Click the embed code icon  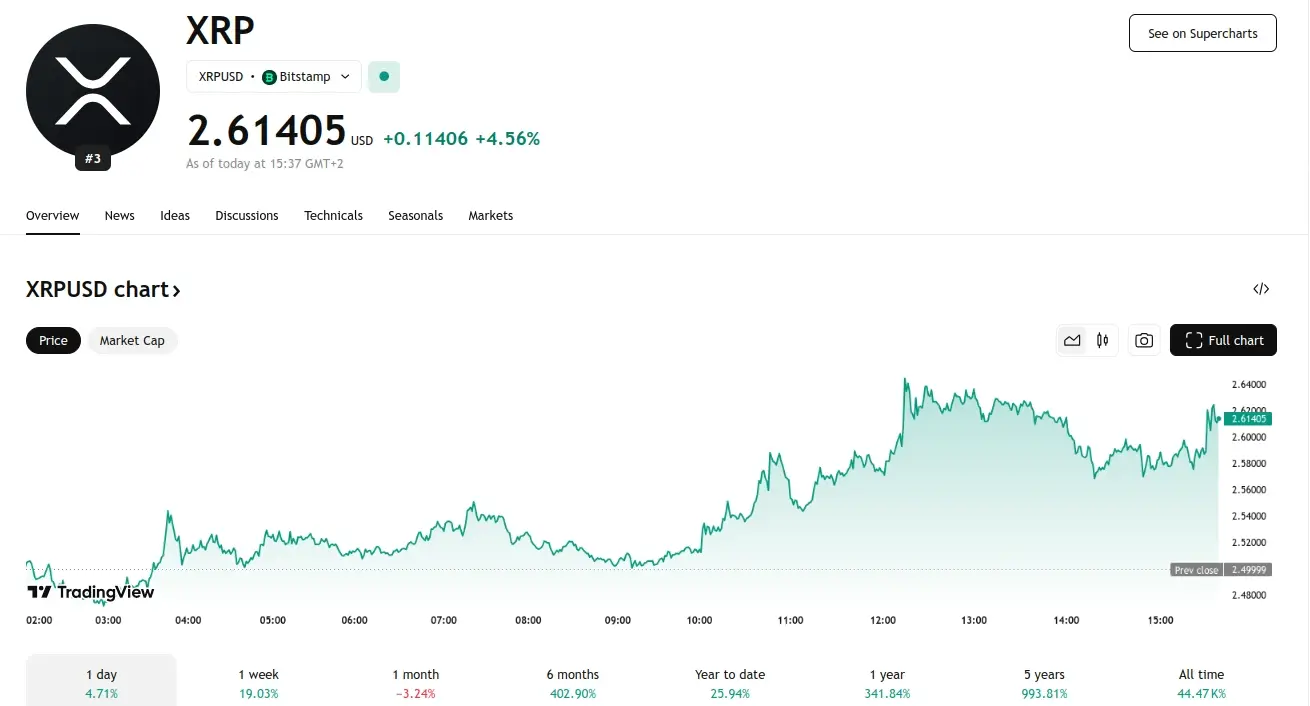1261,289
